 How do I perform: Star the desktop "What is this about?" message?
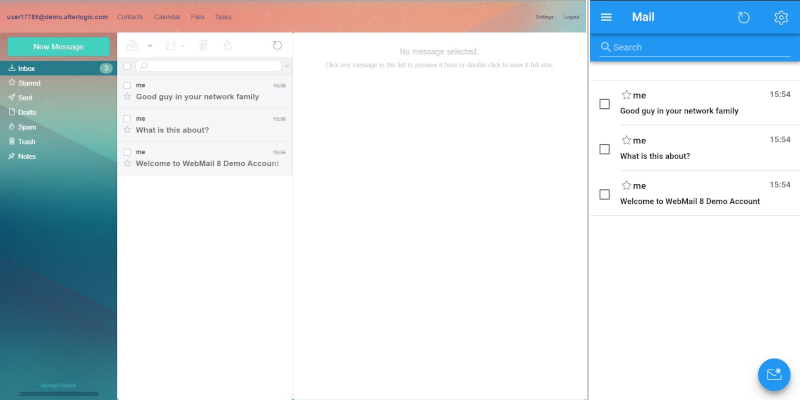127,130
